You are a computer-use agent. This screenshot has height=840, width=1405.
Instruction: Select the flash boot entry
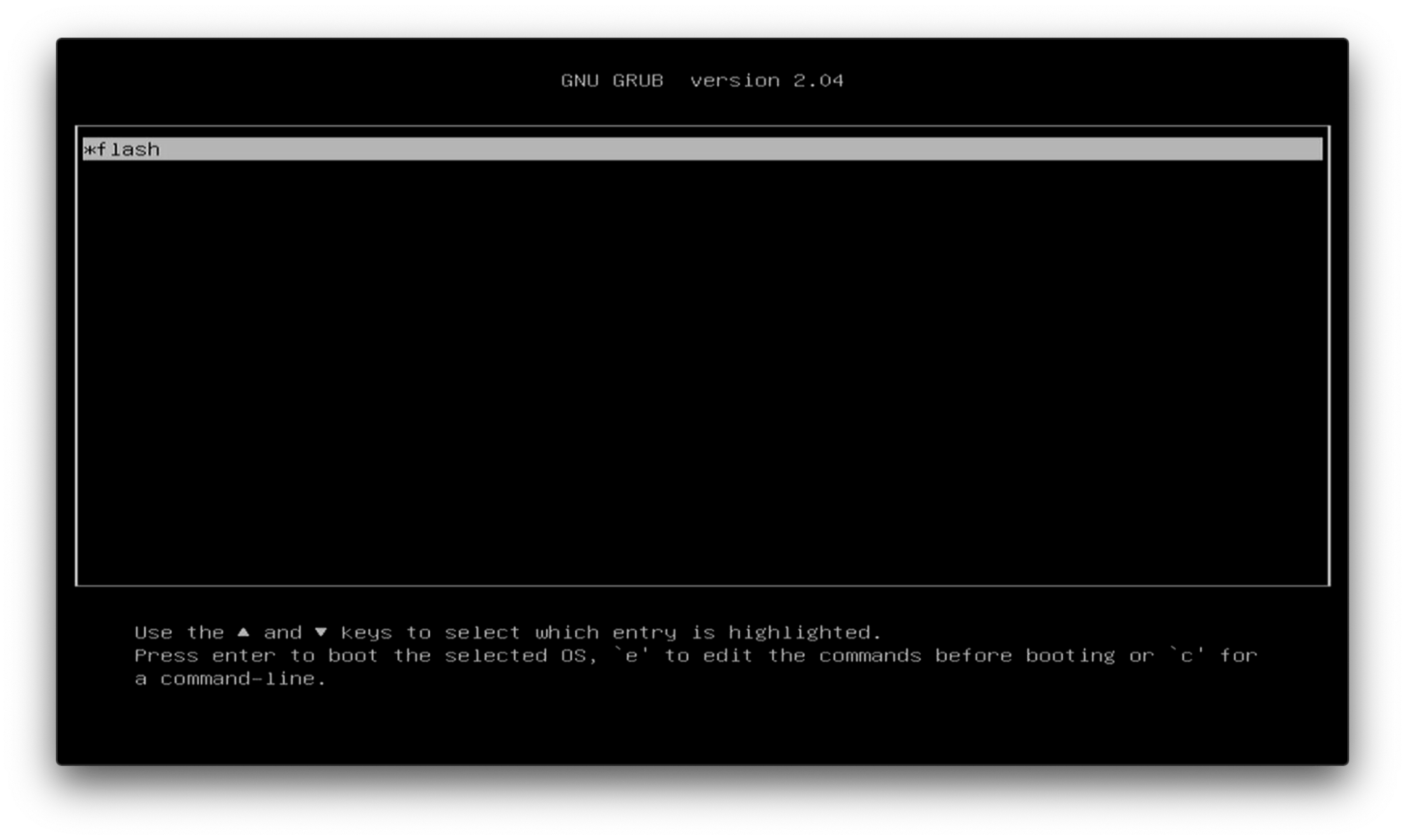(x=129, y=149)
